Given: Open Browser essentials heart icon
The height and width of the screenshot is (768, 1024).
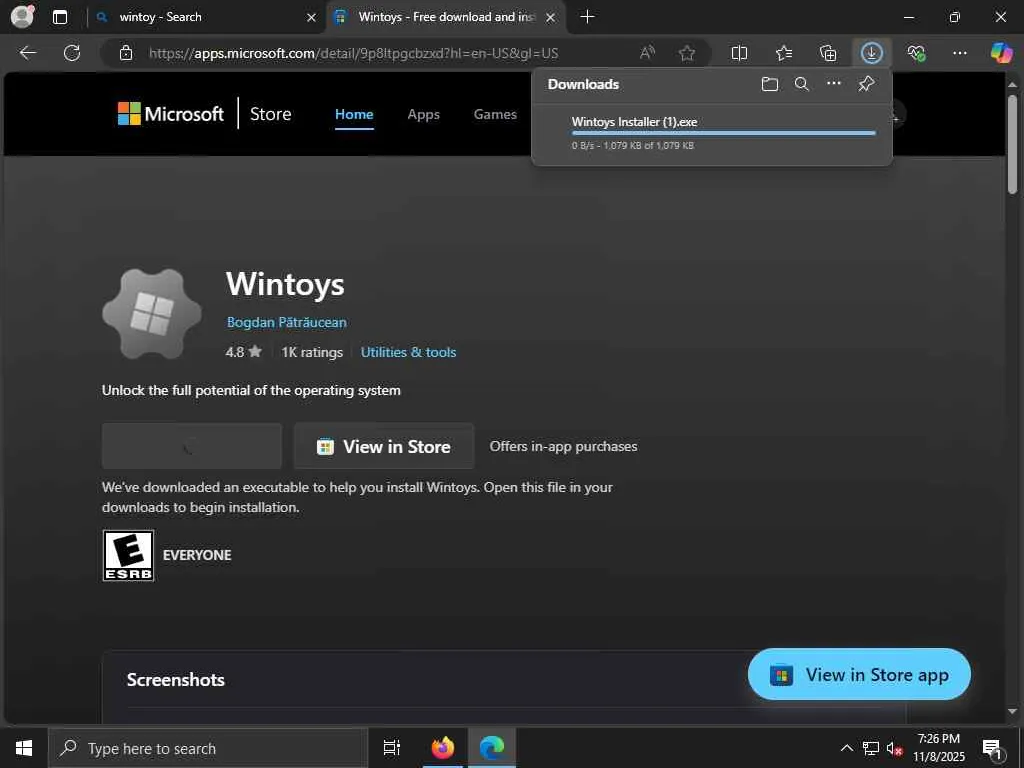Looking at the screenshot, I should [x=916, y=53].
